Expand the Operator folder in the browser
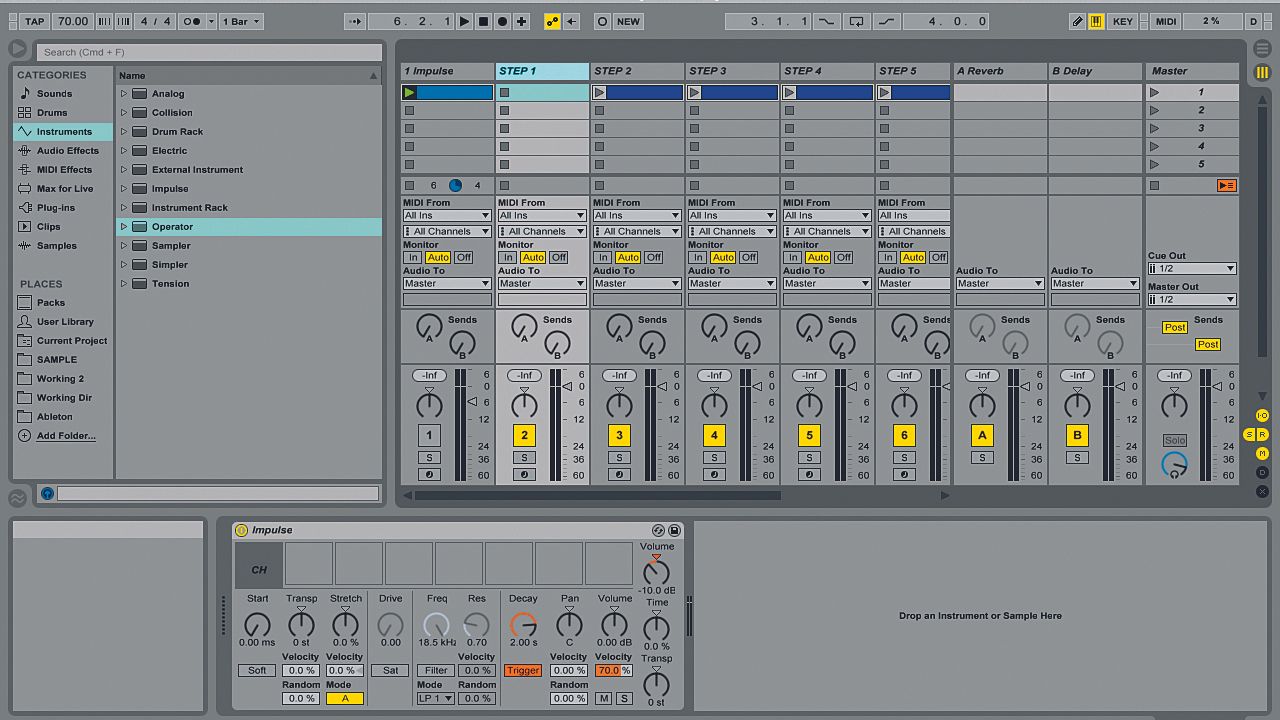 tap(122, 226)
